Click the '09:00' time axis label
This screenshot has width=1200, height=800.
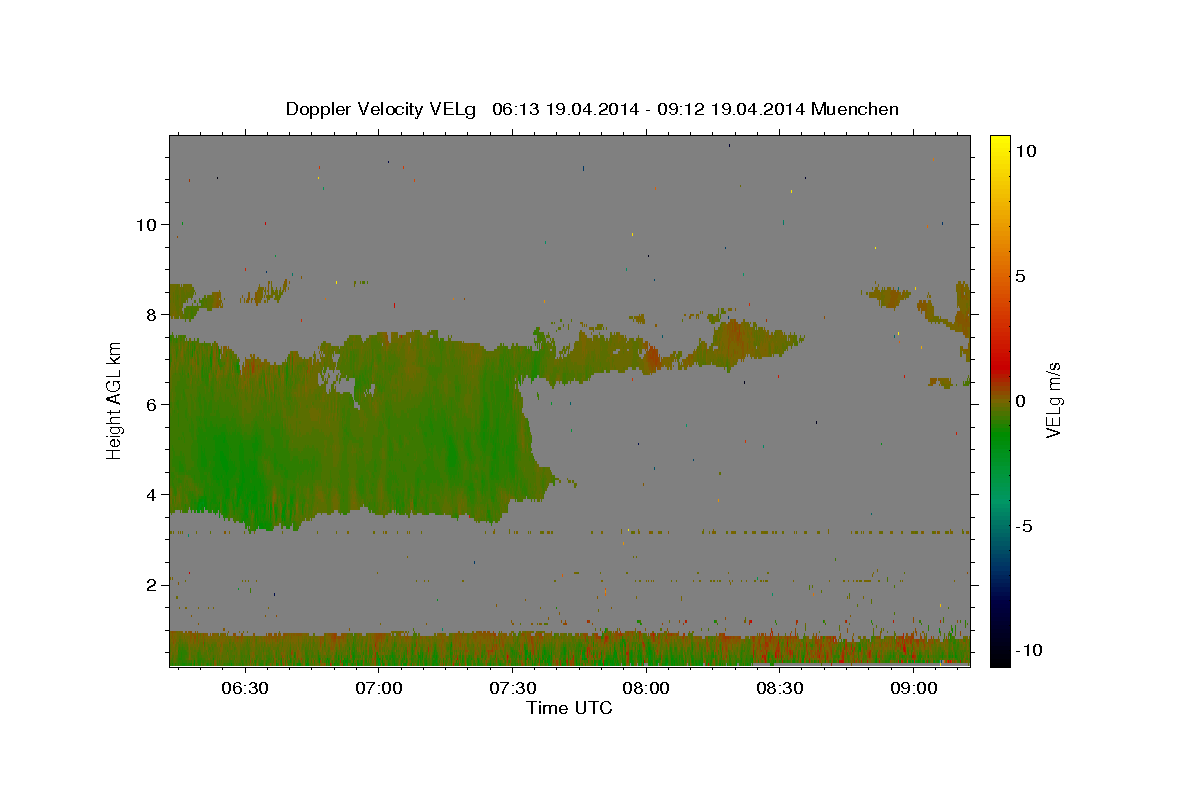pos(914,688)
